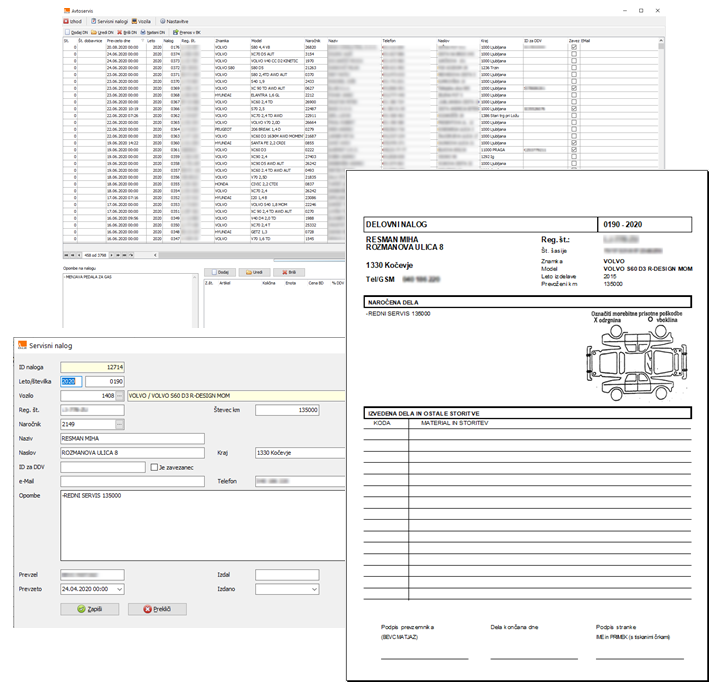
Task: Open the Izdano date dropdown
Action: (314, 589)
